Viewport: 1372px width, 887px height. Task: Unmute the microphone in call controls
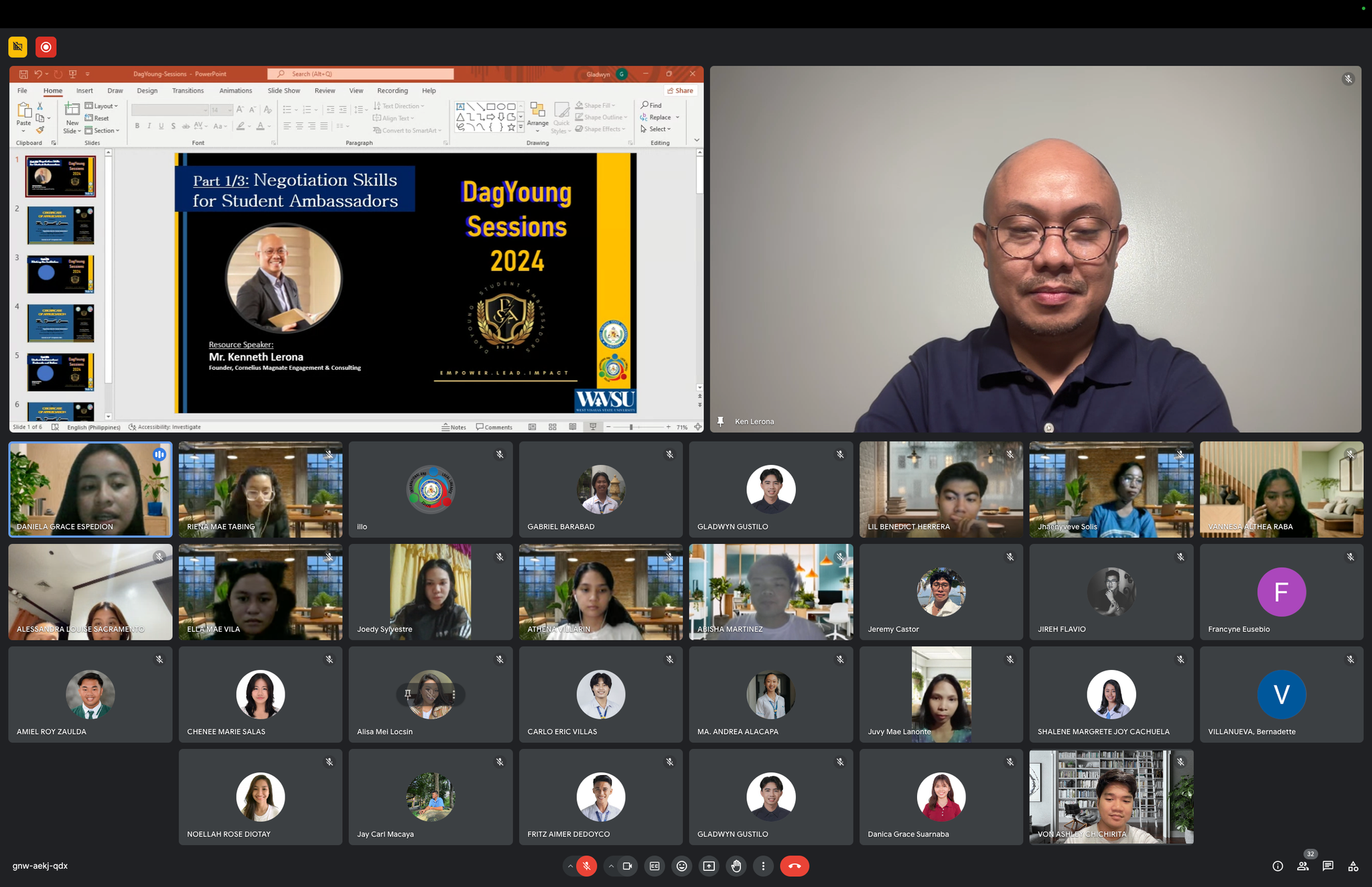(586, 866)
